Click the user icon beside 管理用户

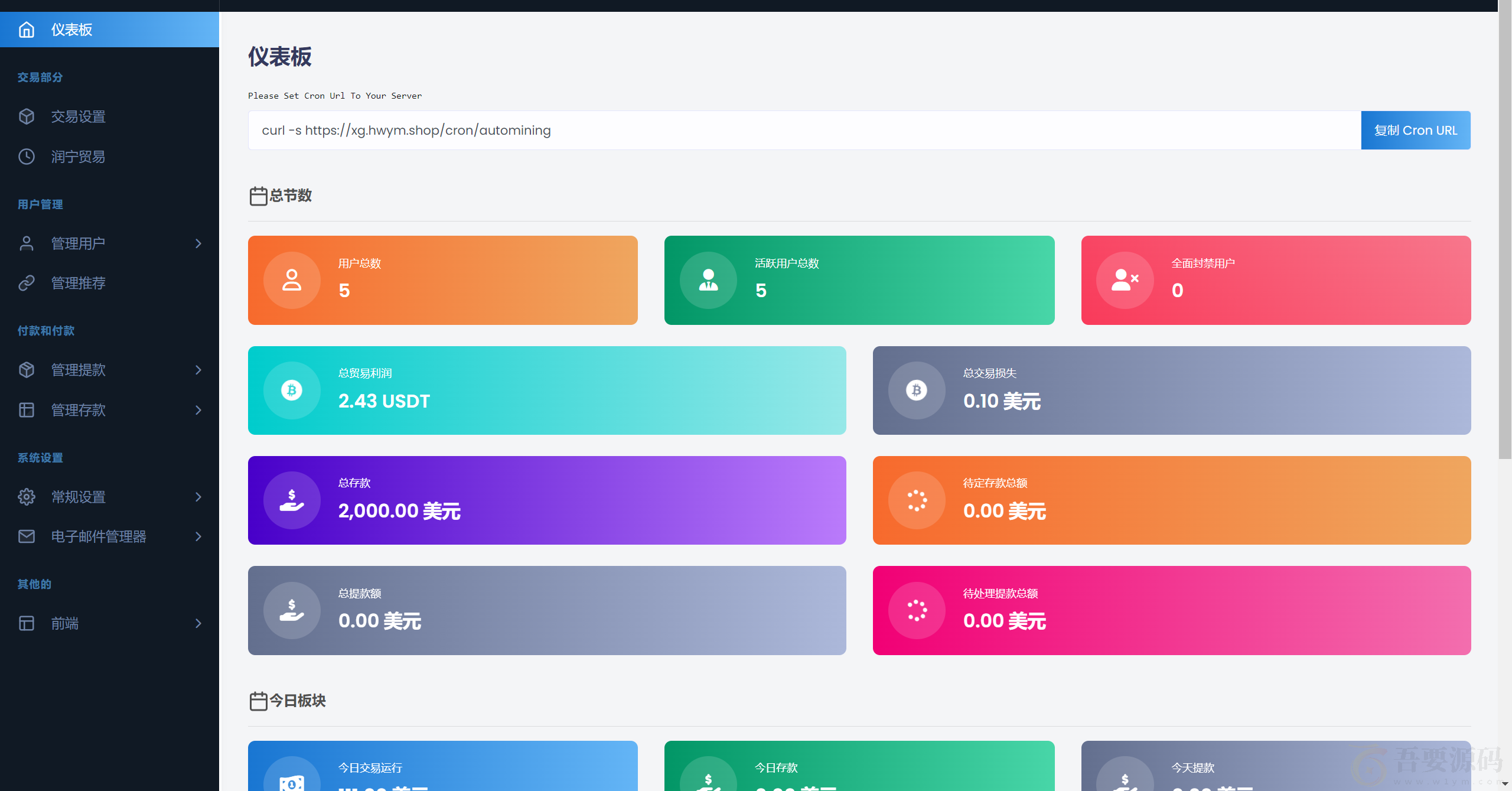click(x=27, y=243)
